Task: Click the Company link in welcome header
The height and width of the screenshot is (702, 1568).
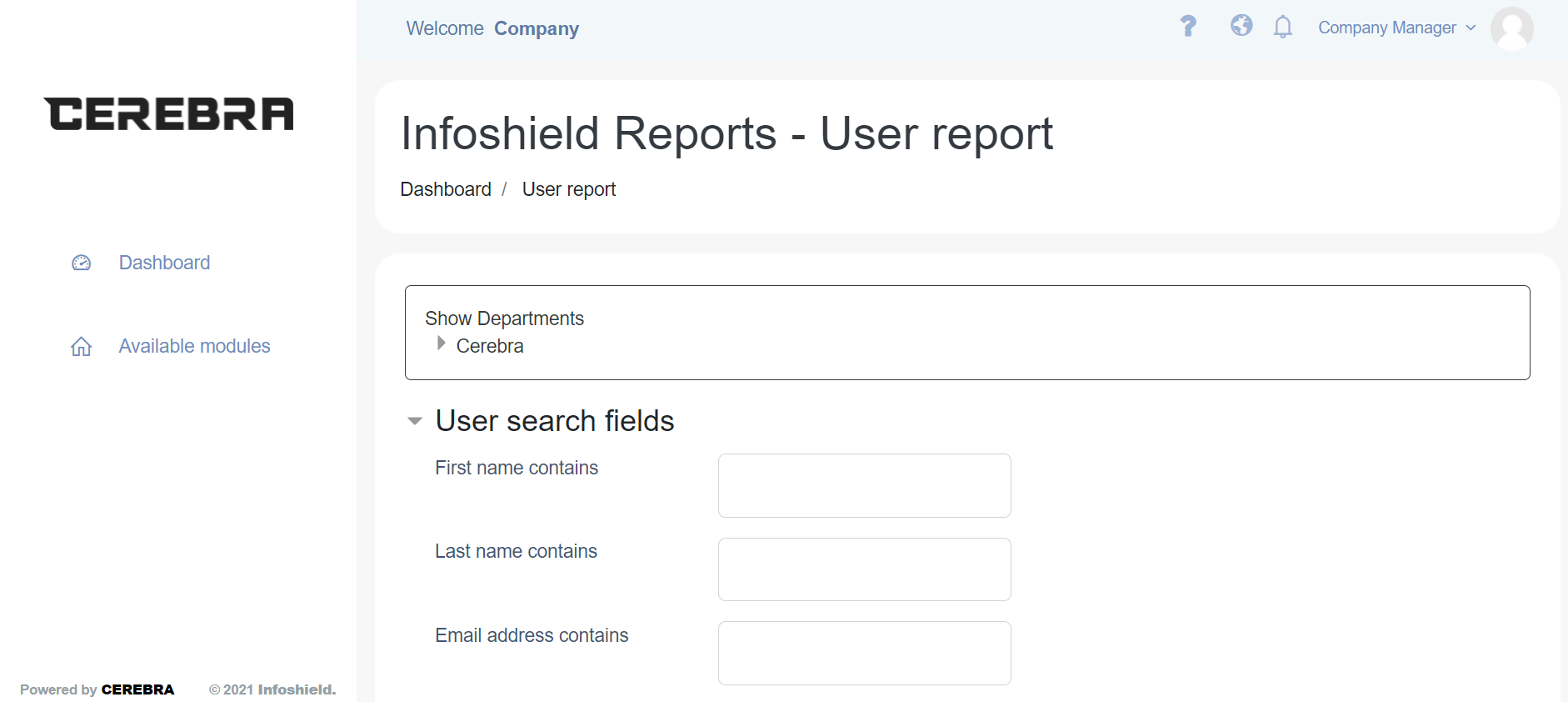Action: 537,28
